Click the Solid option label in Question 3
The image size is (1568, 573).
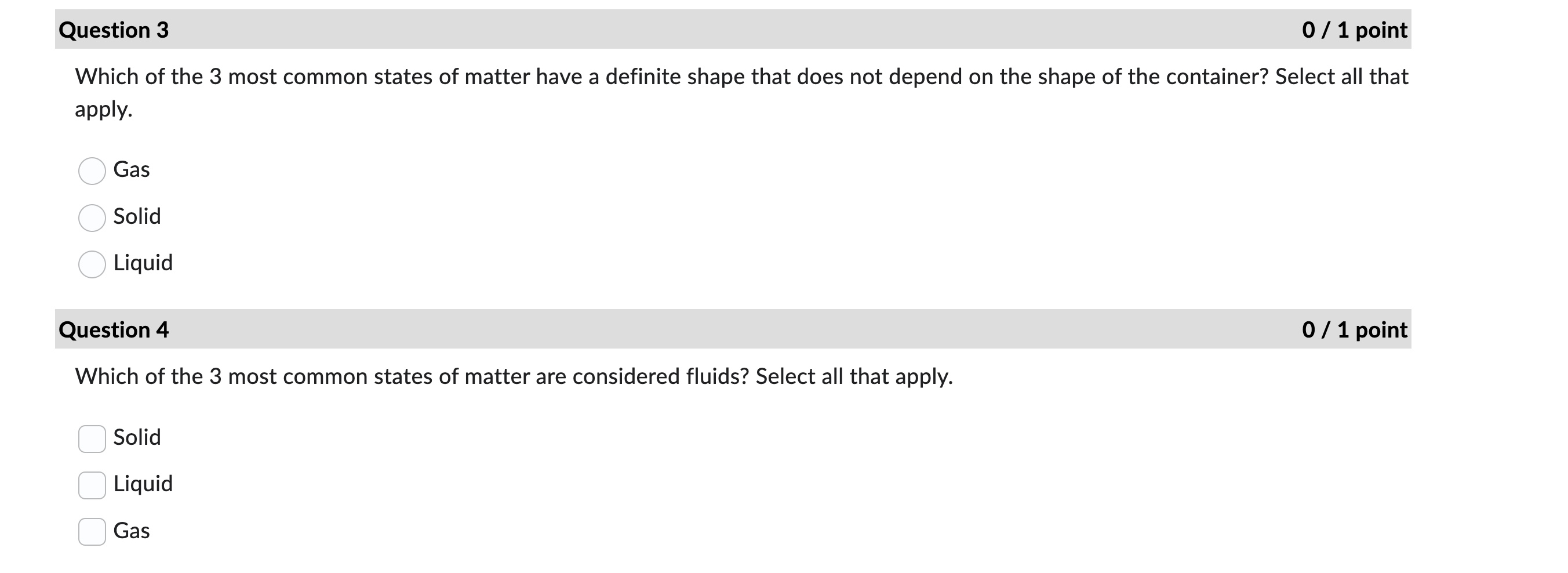tap(137, 216)
